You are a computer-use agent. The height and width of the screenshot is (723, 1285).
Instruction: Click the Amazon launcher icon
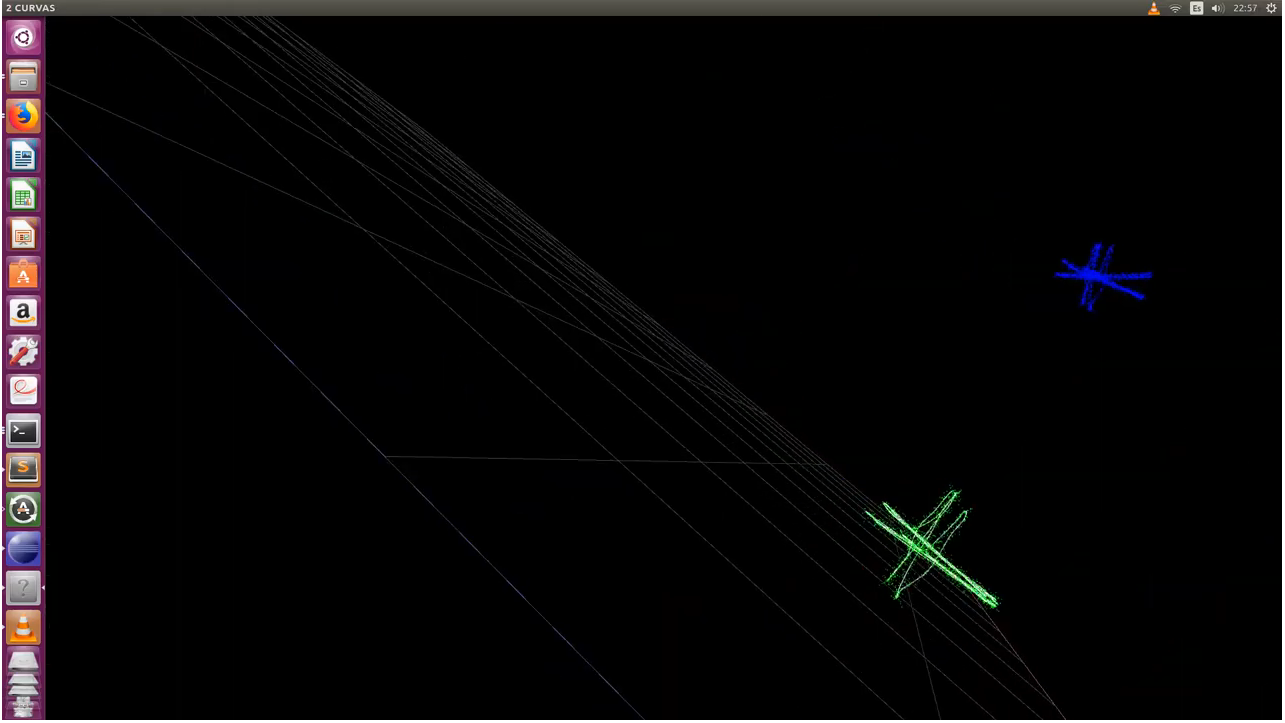pos(23,313)
